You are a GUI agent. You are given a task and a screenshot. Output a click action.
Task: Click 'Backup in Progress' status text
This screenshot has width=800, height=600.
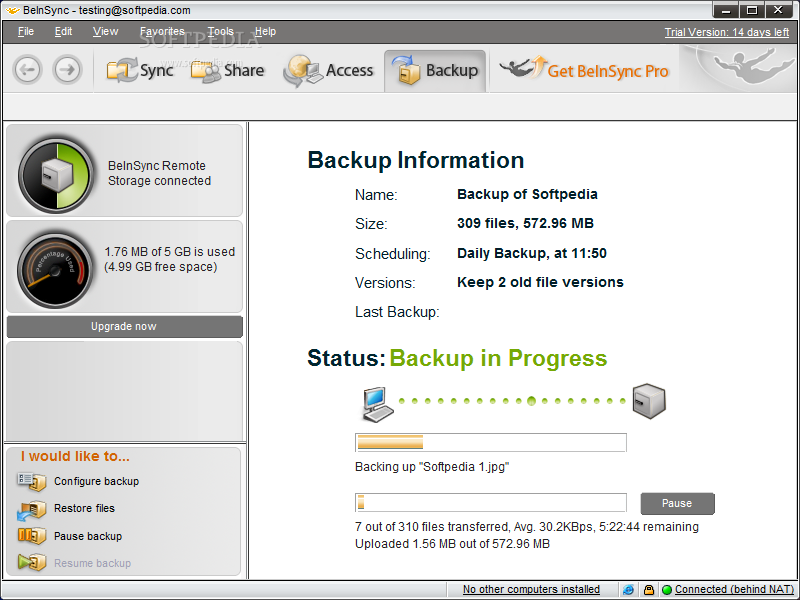click(498, 358)
